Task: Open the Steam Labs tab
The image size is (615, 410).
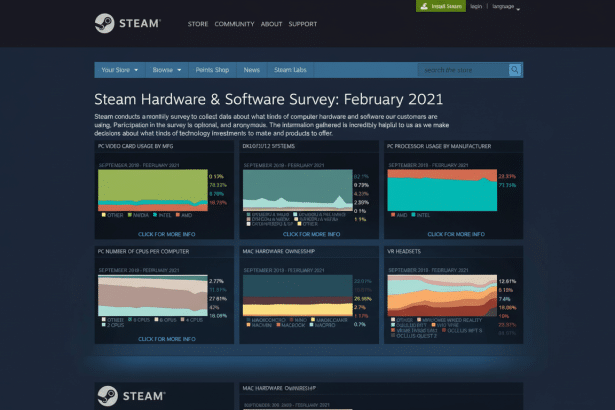Action: coord(290,70)
